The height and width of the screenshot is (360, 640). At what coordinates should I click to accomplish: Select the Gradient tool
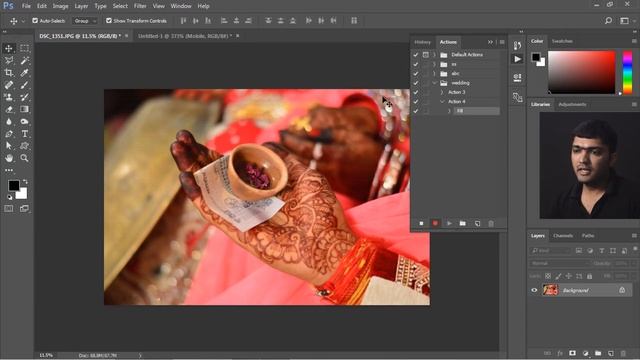tap(24, 109)
